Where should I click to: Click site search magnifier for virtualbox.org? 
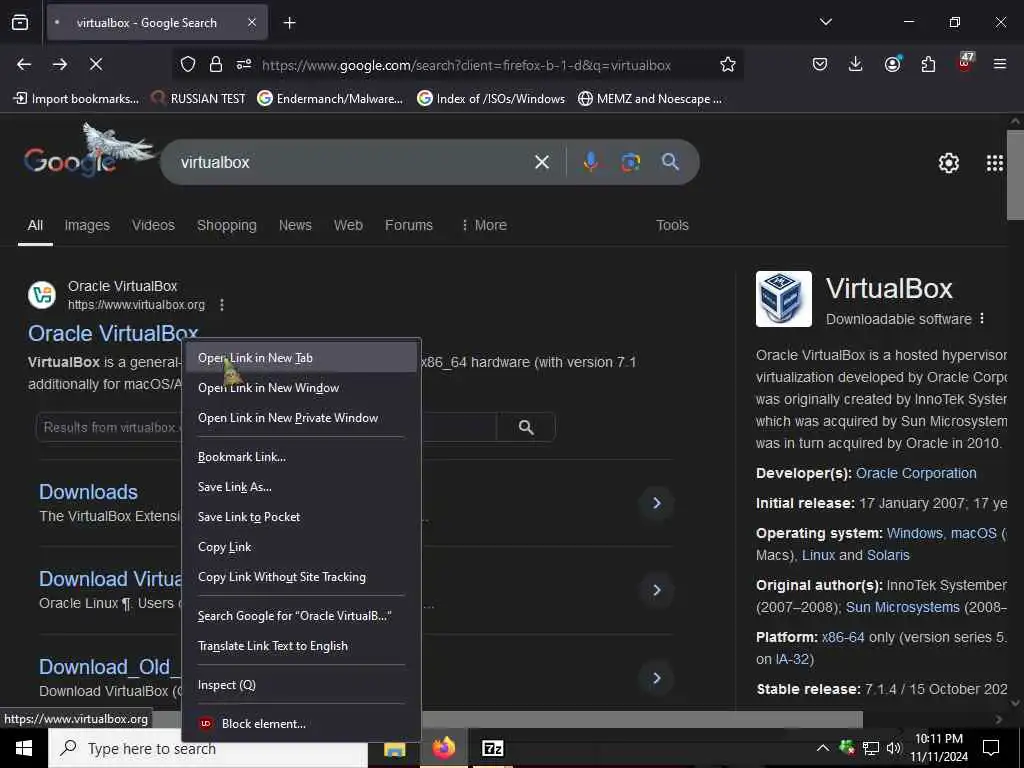(x=526, y=427)
